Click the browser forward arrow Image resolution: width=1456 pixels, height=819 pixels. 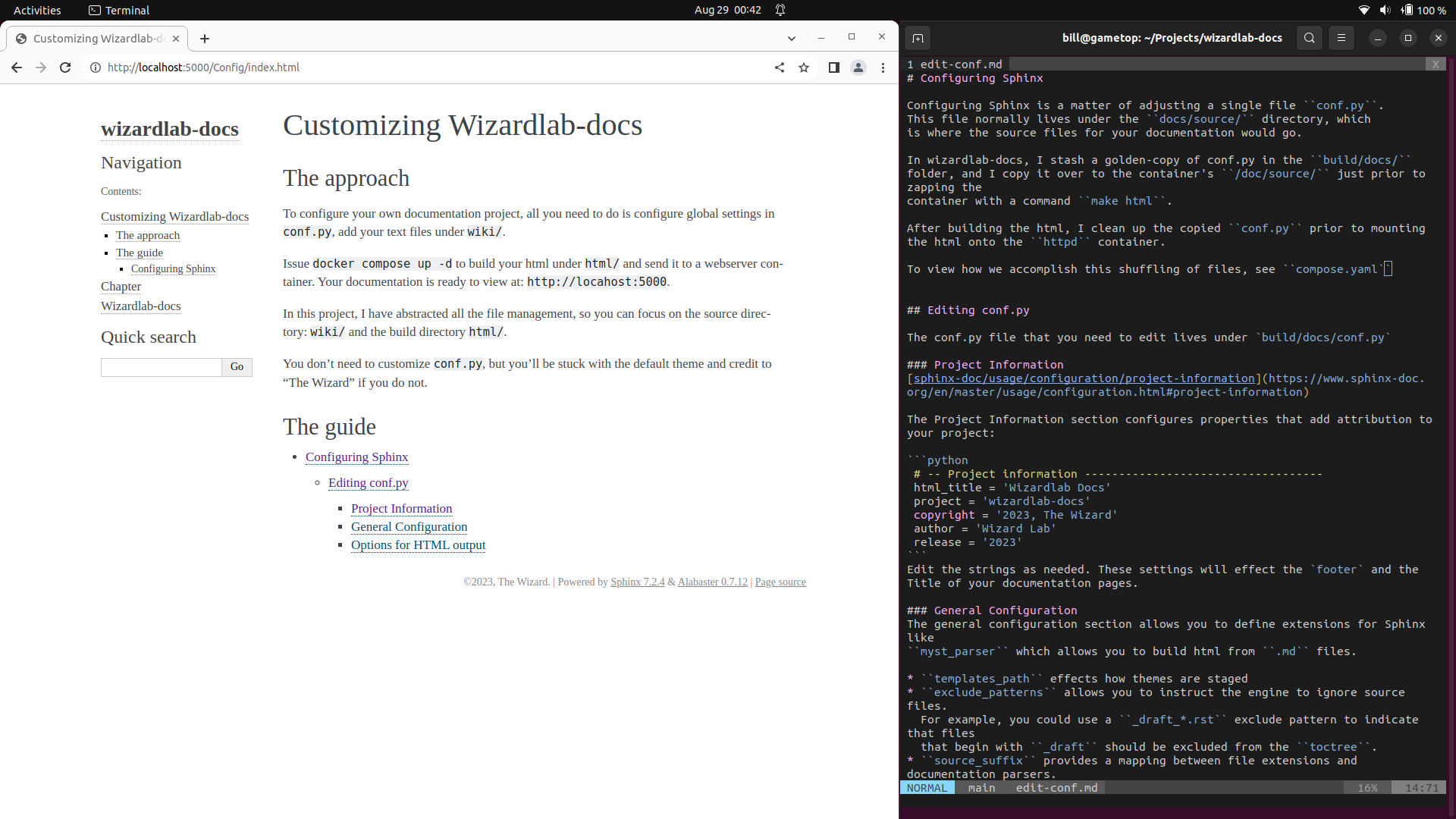(x=41, y=67)
